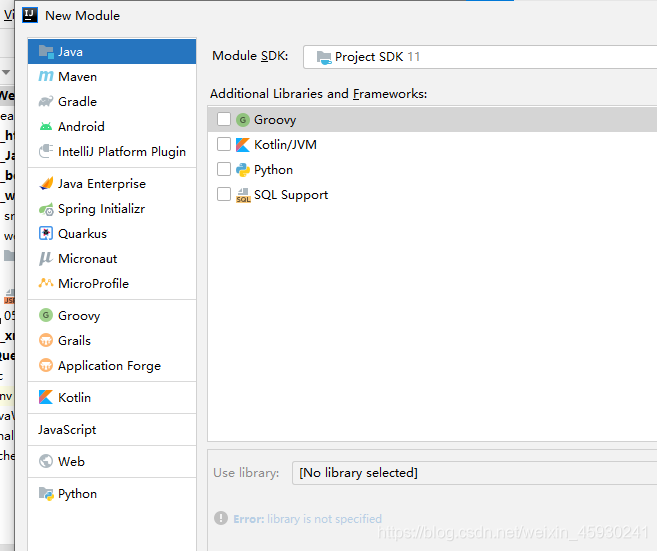Viewport: 657px width, 551px height.
Task: Click the Micronaut icon
Action: click(x=46, y=259)
